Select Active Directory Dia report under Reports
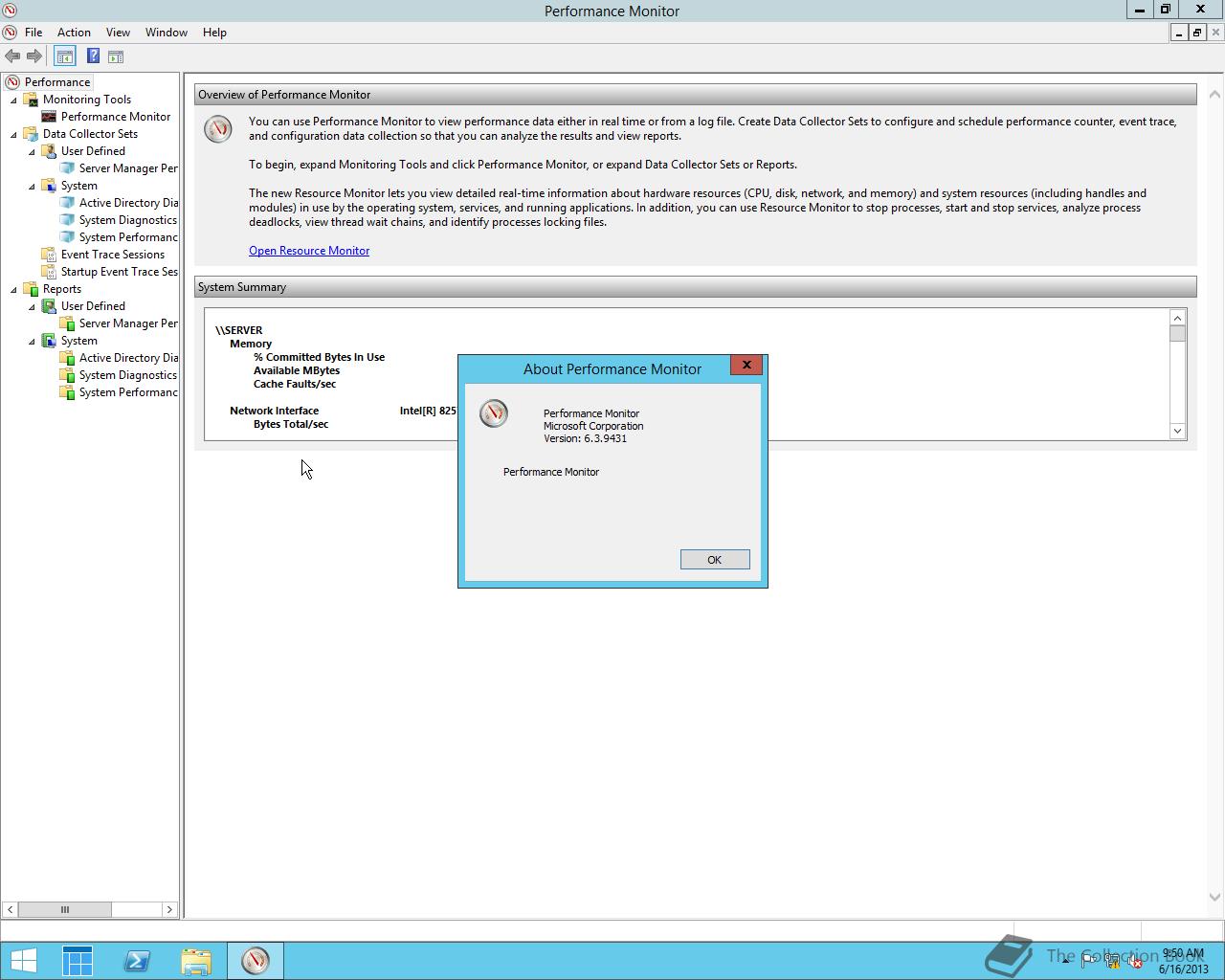 click(x=128, y=358)
